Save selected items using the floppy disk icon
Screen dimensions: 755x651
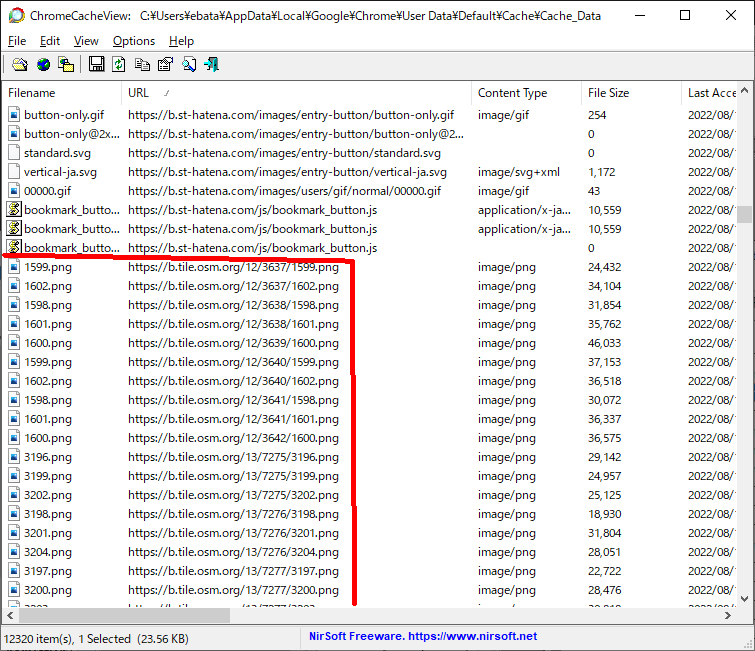tap(96, 65)
